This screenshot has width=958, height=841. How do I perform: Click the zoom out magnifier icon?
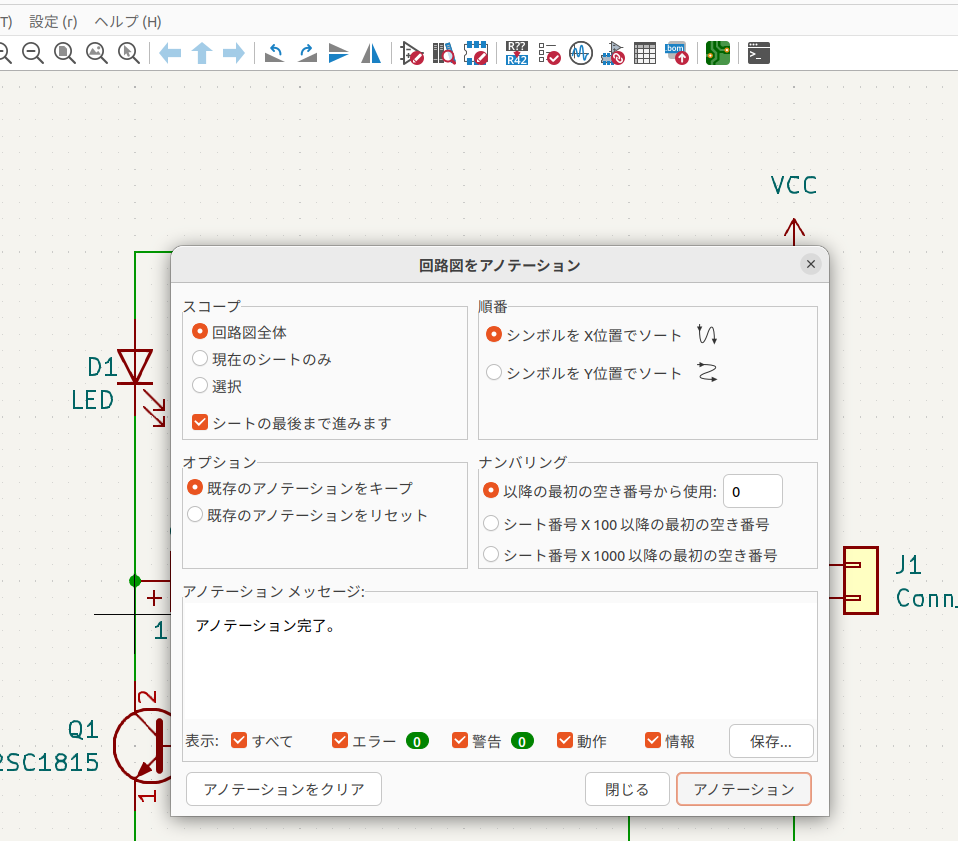[33, 54]
